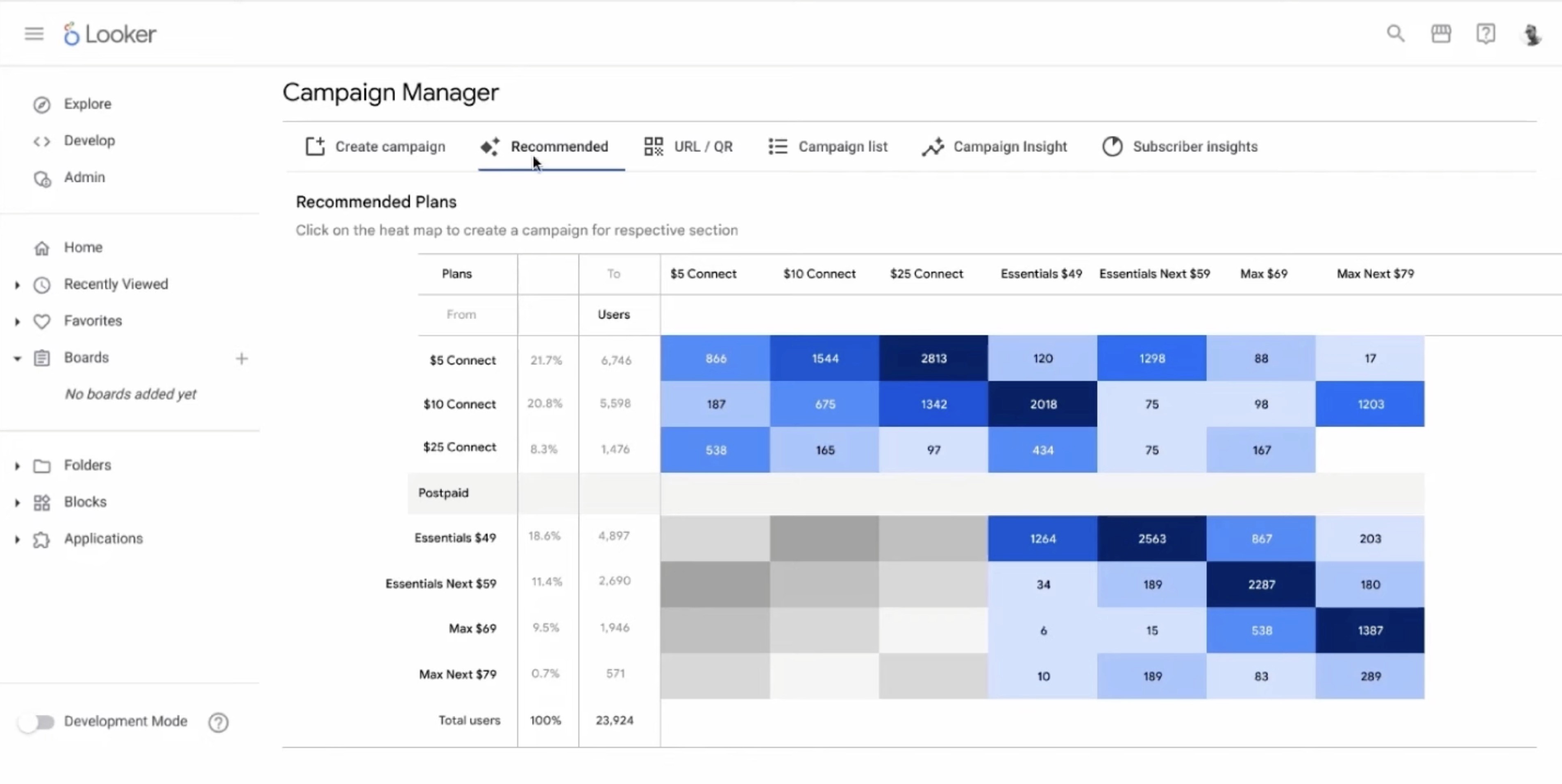Open the hamburger main menu
Screen dimensions: 1562x784
pyautogui.click(x=34, y=34)
